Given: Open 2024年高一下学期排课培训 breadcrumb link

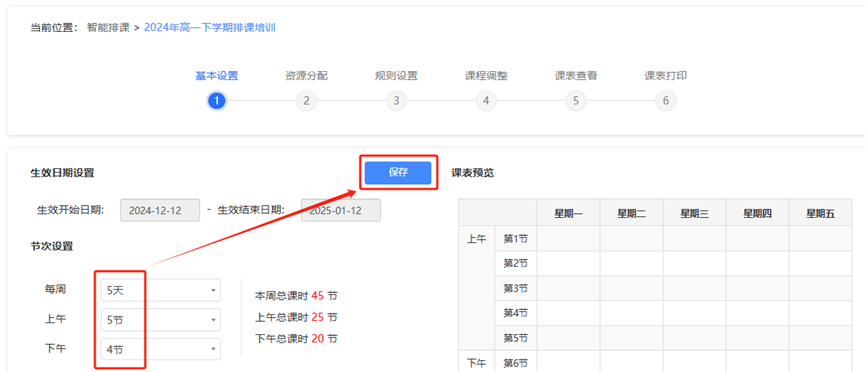Looking at the screenshot, I should [210, 28].
